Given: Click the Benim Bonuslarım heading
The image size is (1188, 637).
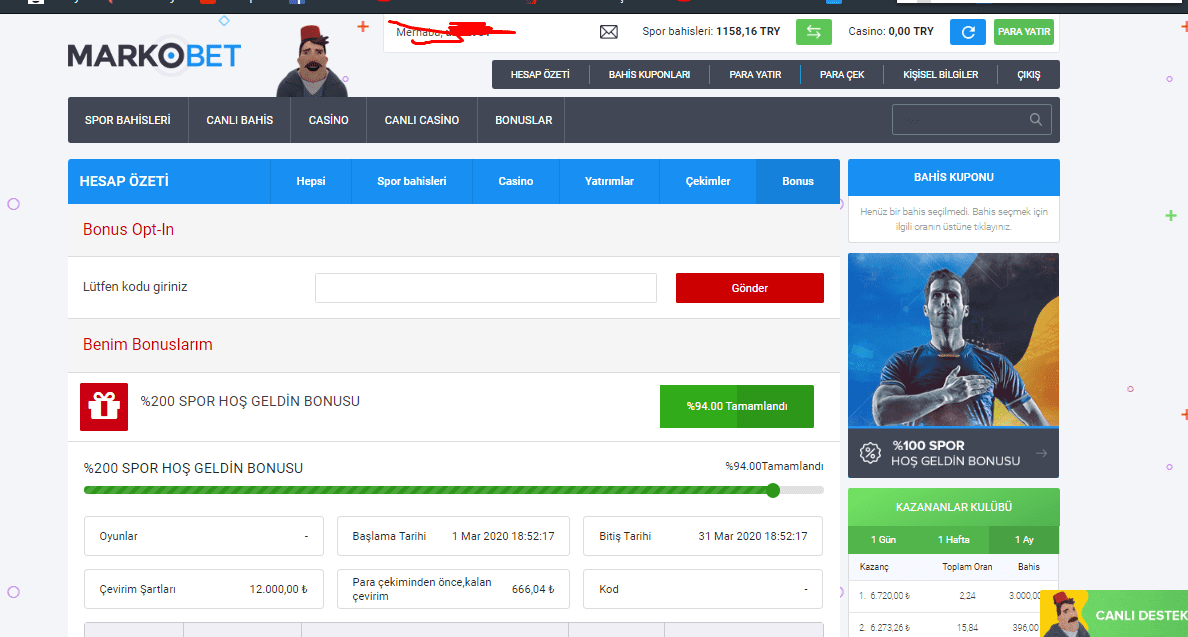Looking at the screenshot, I should (148, 345).
